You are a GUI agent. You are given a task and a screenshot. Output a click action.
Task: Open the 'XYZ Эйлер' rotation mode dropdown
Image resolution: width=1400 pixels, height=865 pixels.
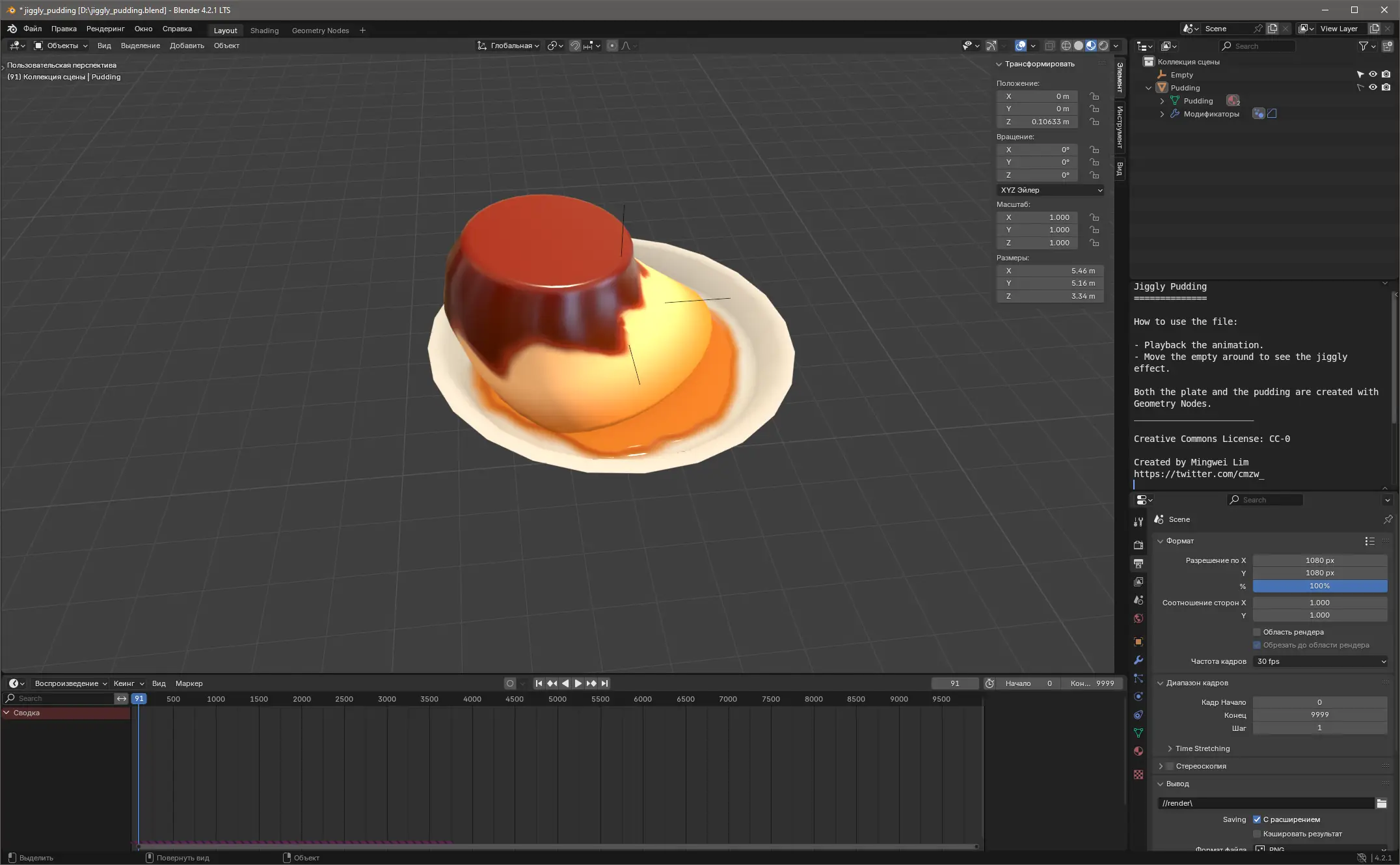(1051, 190)
